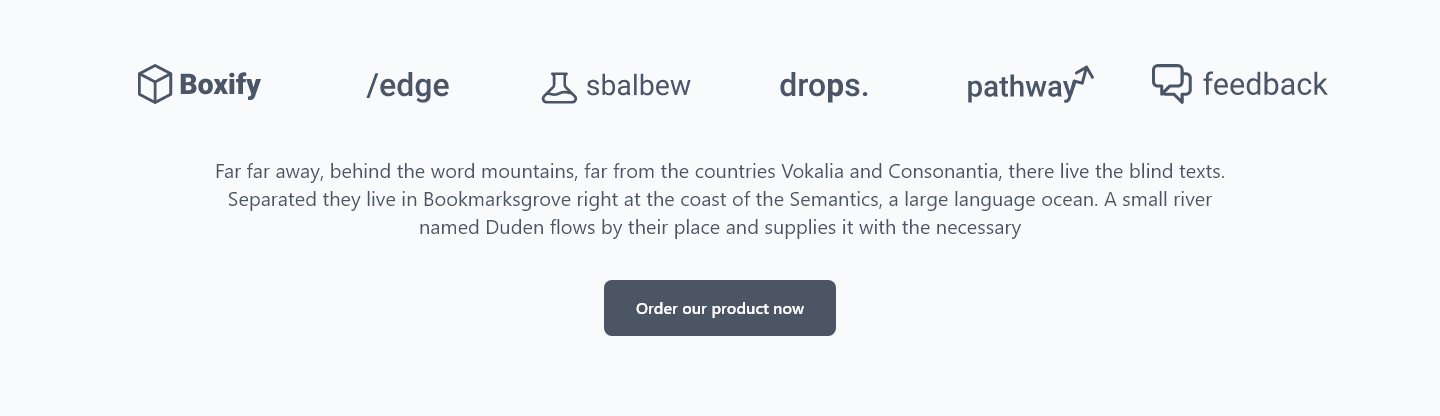This screenshot has width=1440, height=416.
Task: Click the word Duden in the text
Action: pyautogui.click(x=515, y=227)
